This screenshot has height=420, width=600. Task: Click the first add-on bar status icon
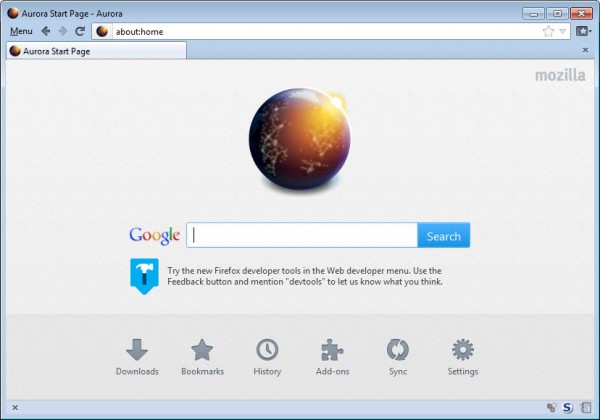[551, 407]
